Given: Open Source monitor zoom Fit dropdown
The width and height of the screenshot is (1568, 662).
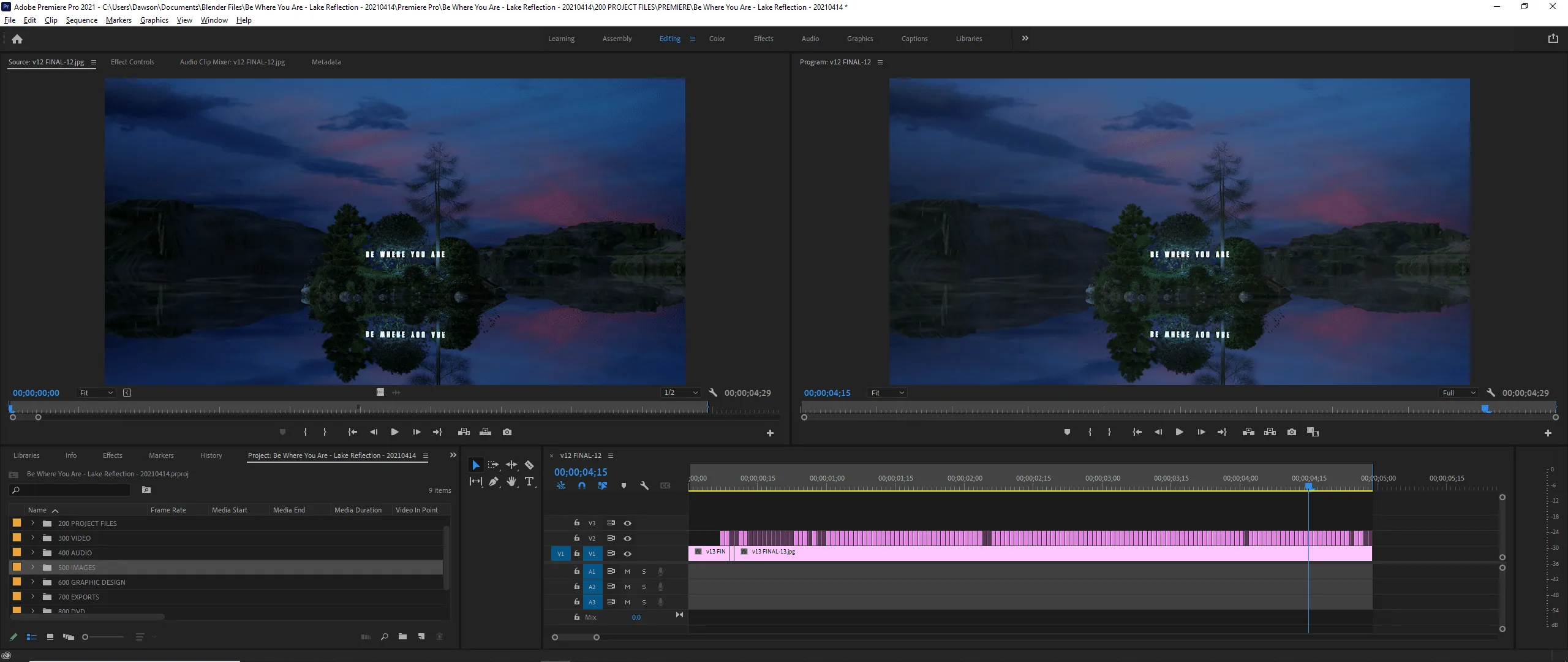Looking at the screenshot, I should click(x=96, y=393).
